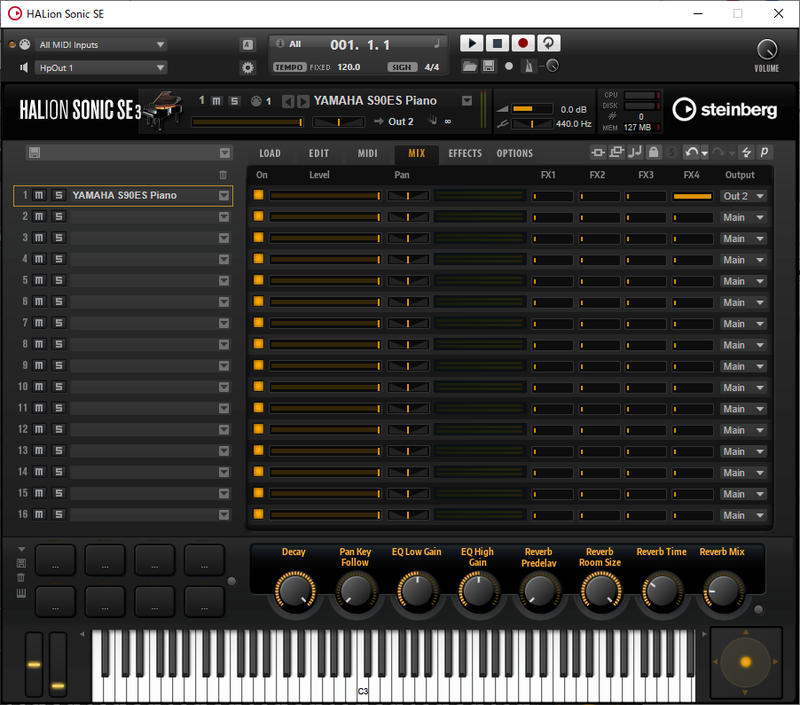Open the HpOut 1 output dropdown
The height and width of the screenshot is (705, 800).
[101, 67]
